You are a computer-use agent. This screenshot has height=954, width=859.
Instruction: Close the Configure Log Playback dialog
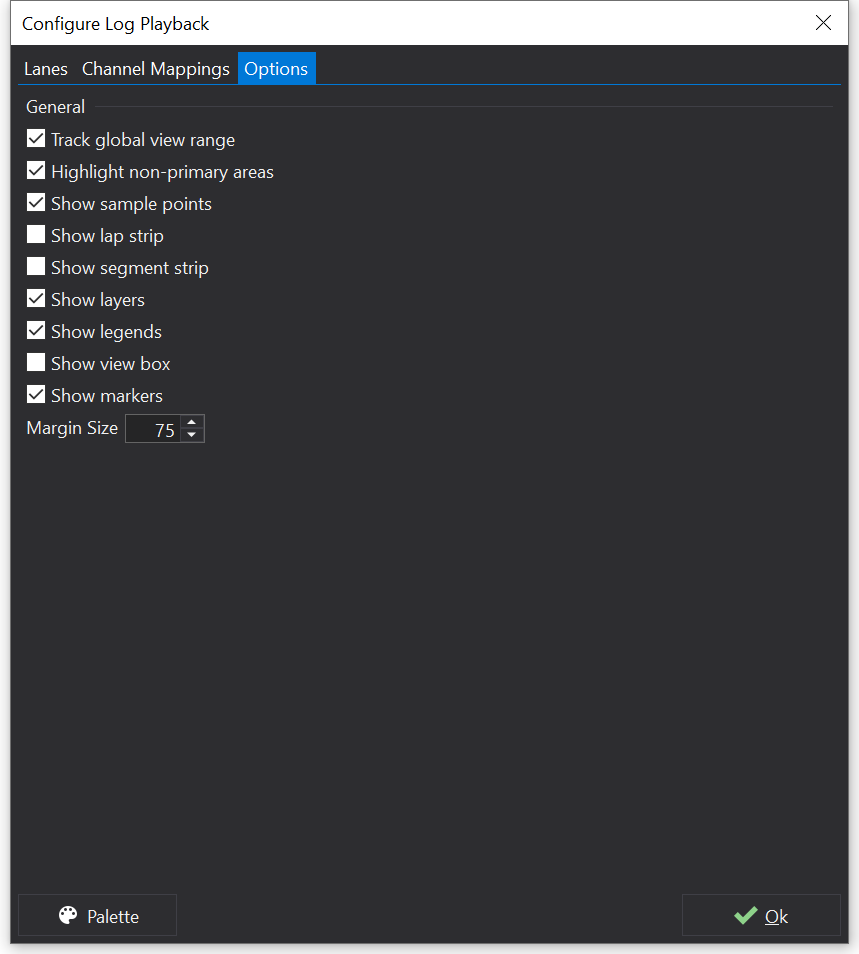pyautogui.click(x=823, y=23)
